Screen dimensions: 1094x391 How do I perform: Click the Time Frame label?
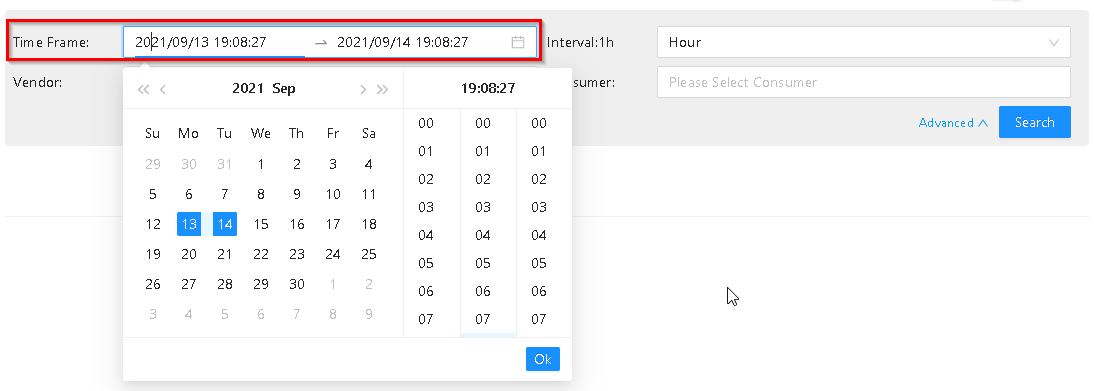[x=52, y=43]
